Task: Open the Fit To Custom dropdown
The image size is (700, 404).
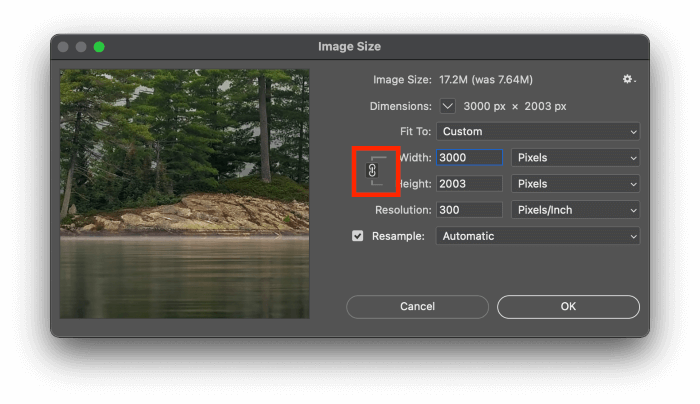Action: (x=538, y=131)
